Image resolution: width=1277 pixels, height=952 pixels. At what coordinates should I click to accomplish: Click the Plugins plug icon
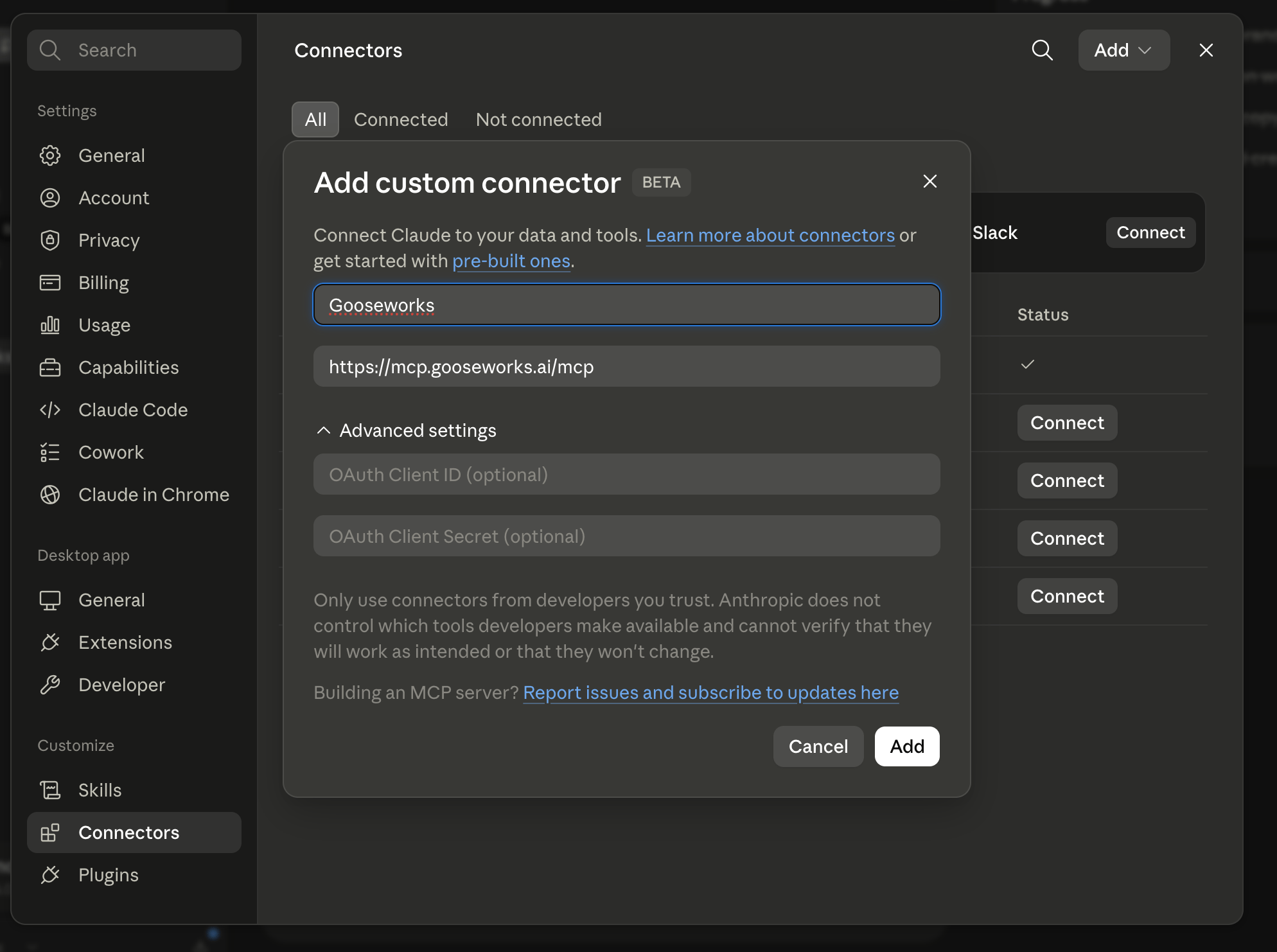click(x=50, y=875)
